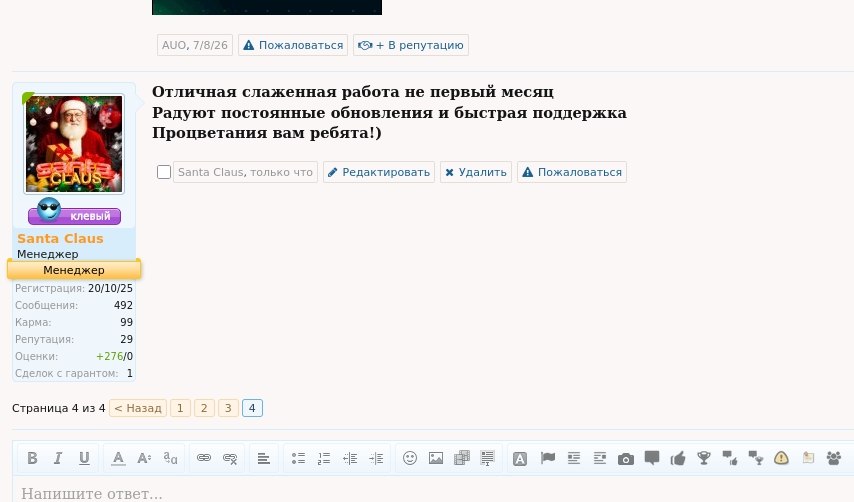Go to page 2 of the thread
The width and height of the screenshot is (854, 502).
pyautogui.click(x=204, y=408)
